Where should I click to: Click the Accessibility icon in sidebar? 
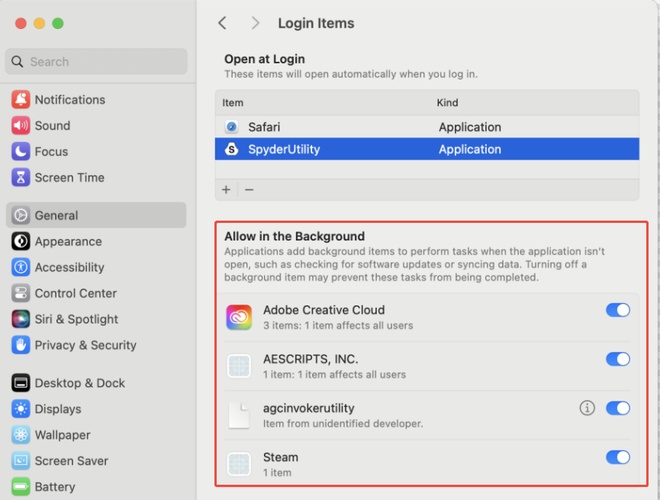click(21, 267)
